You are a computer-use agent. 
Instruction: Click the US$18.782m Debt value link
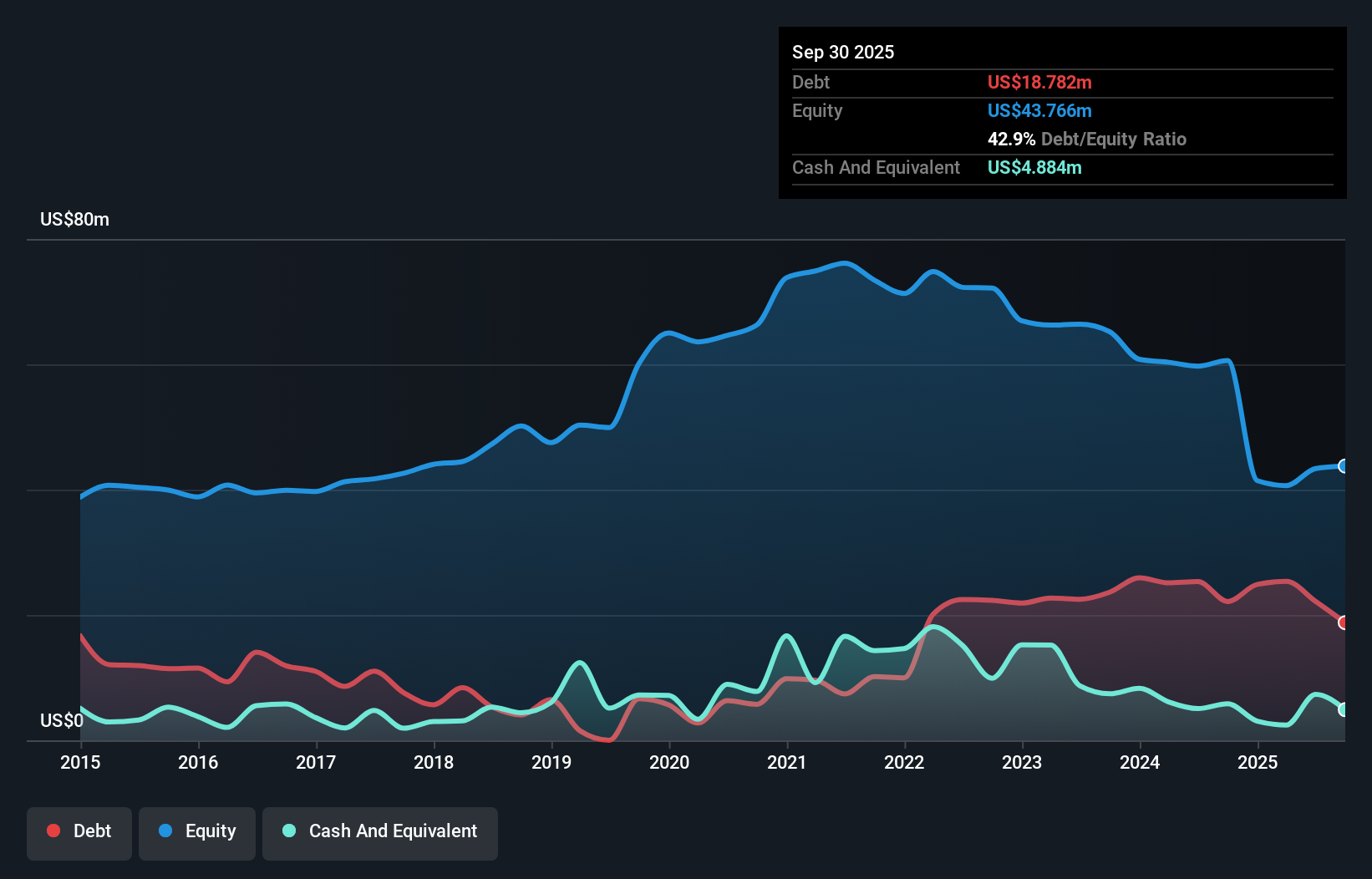(1039, 82)
